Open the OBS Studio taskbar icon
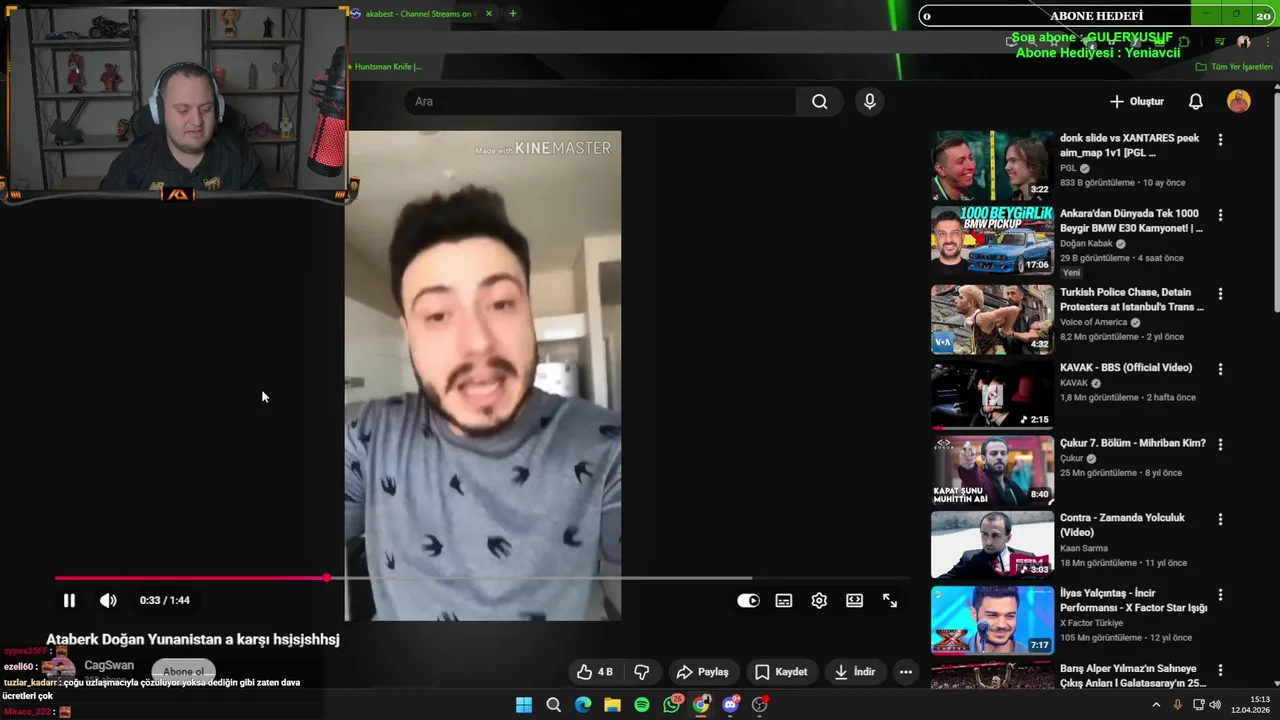 pos(760,705)
